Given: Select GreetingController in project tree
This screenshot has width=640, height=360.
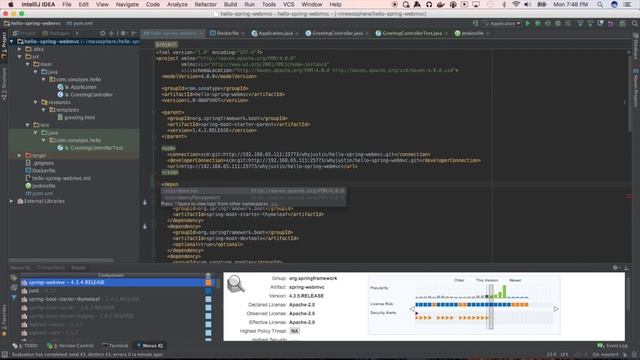Looking at the screenshot, I should coord(91,95).
